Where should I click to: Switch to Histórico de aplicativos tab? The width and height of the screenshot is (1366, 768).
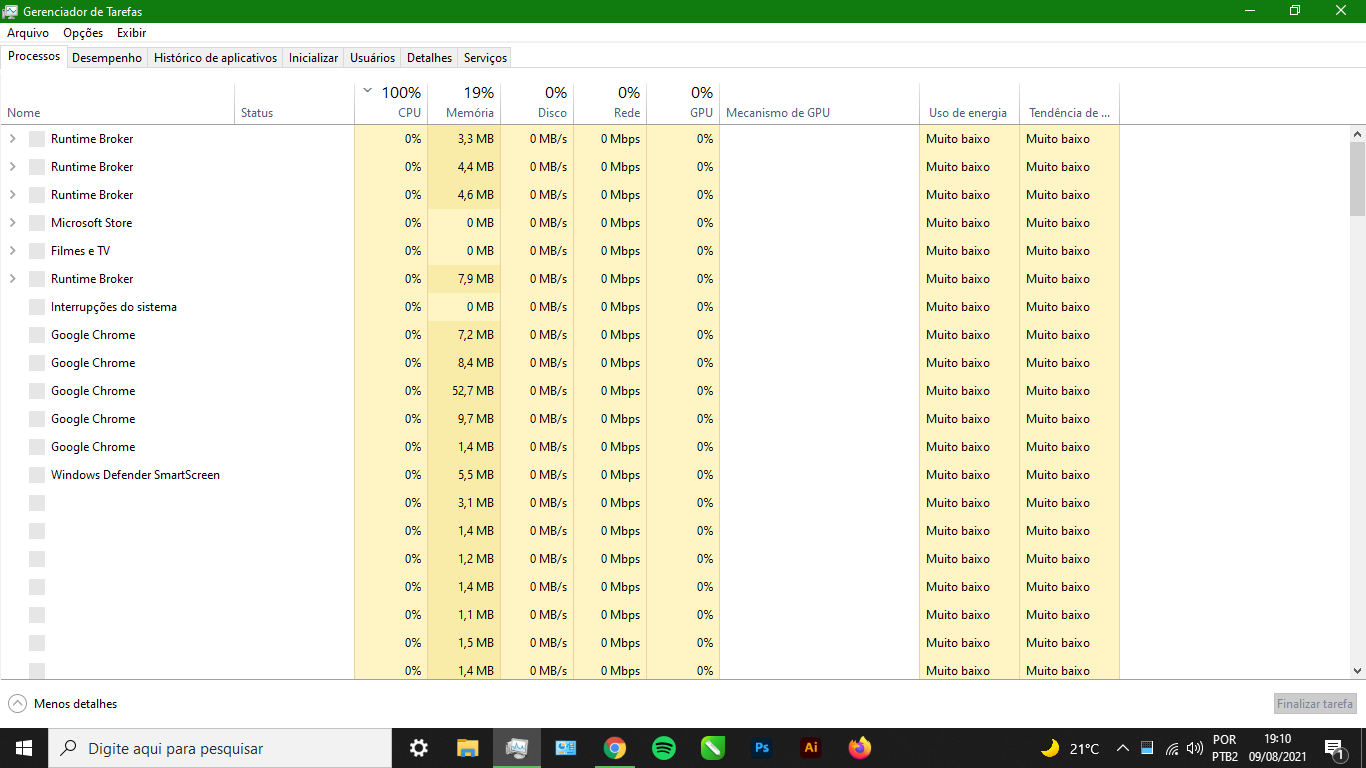point(215,58)
